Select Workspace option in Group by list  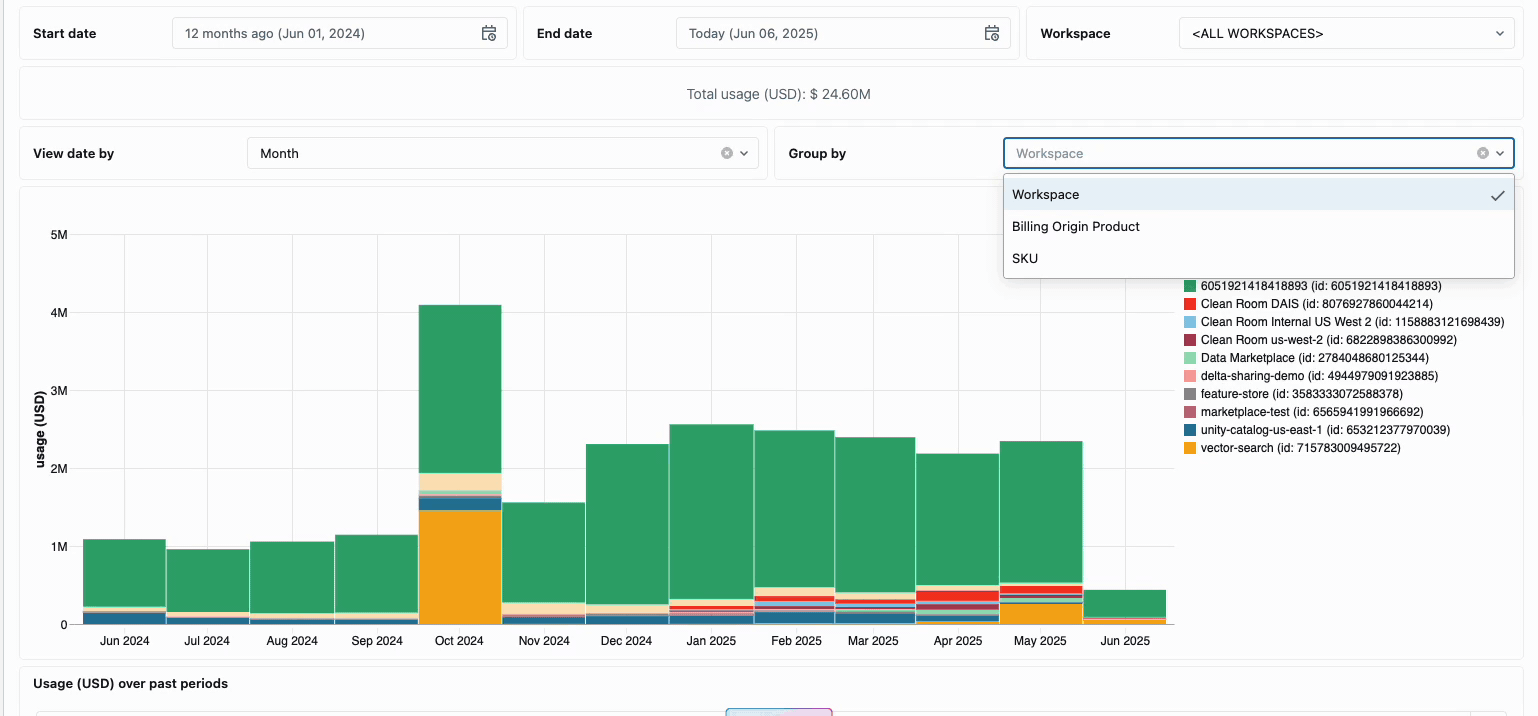(x=1046, y=195)
